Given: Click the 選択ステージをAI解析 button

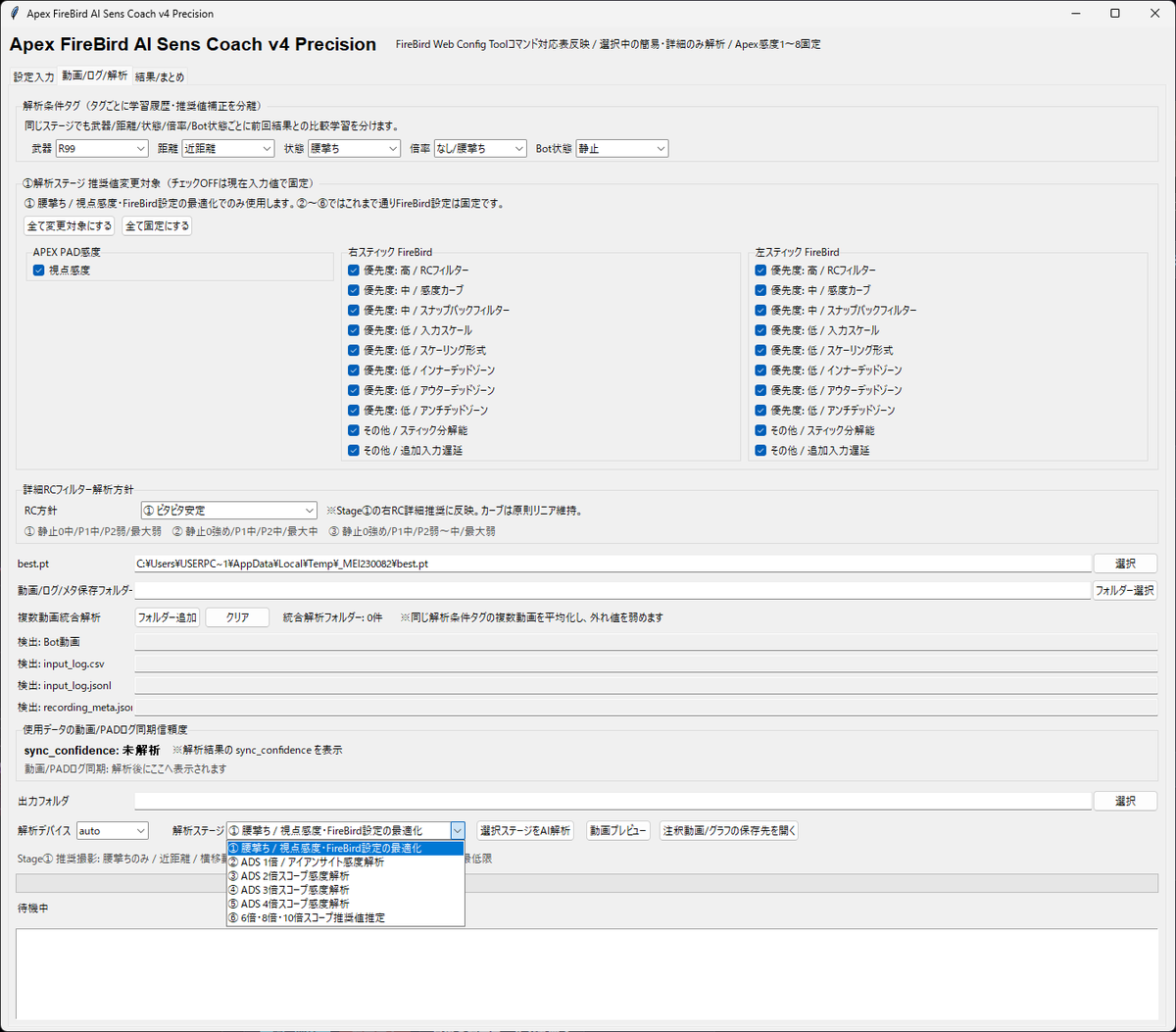Looking at the screenshot, I should (x=525, y=830).
